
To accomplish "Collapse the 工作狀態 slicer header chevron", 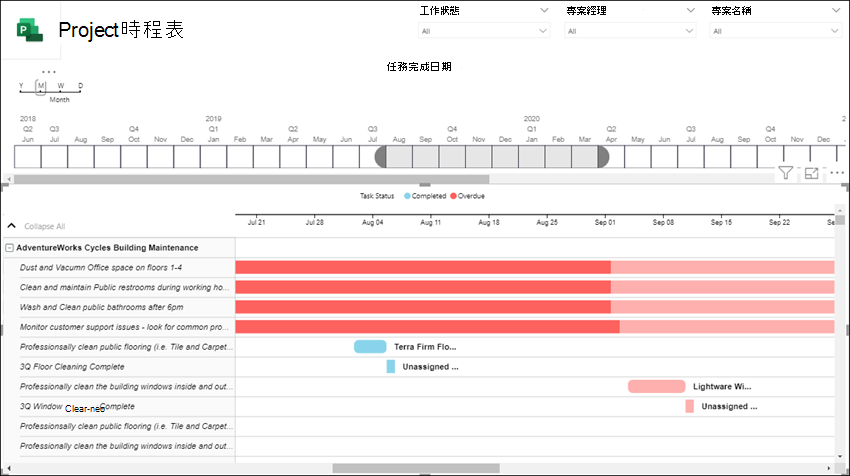I will tap(544, 10).
